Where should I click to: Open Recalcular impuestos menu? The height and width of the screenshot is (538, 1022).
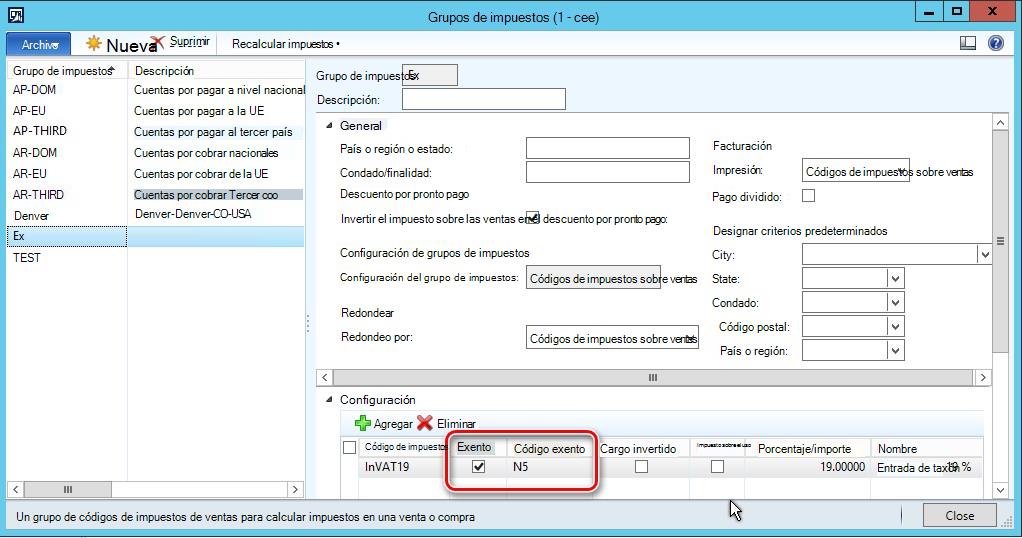pyautogui.click(x=286, y=44)
